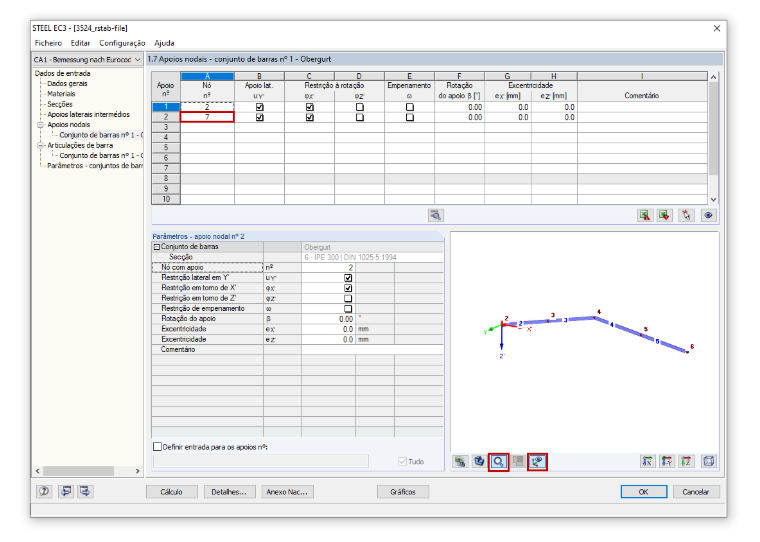Open the CA1 design case dropdown

coord(87,60)
